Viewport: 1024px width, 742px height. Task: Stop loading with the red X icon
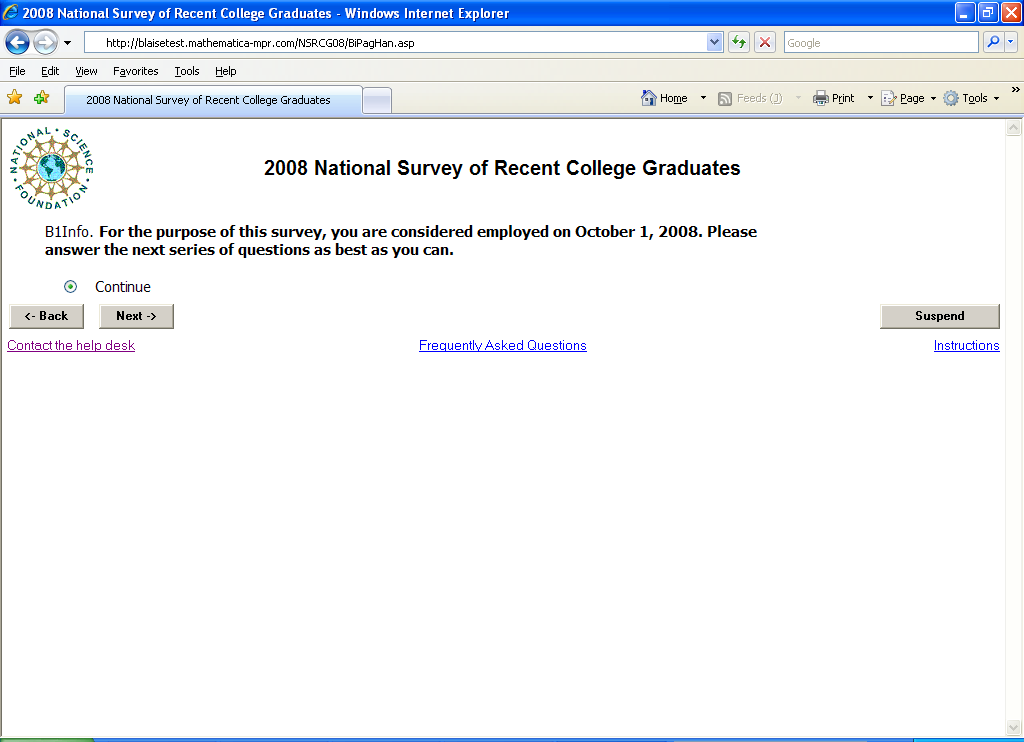[765, 43]
